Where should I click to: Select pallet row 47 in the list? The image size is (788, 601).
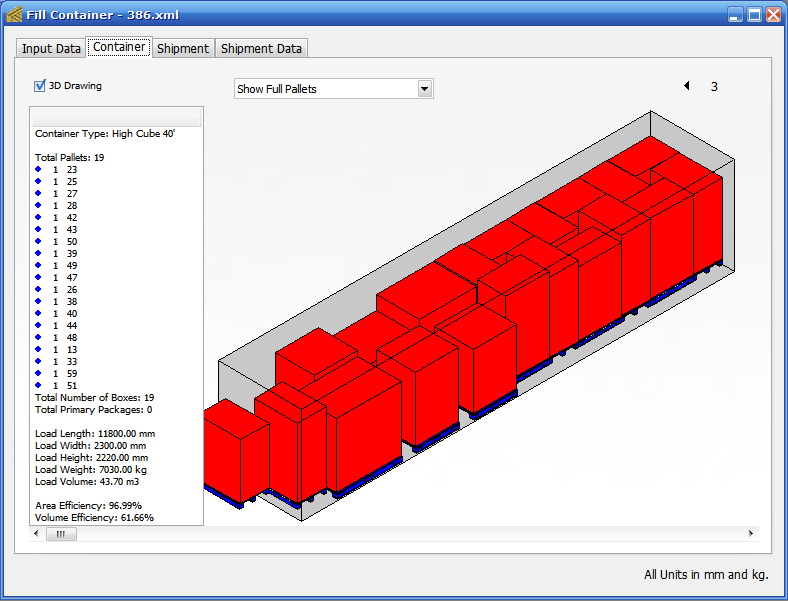[56, 278]
